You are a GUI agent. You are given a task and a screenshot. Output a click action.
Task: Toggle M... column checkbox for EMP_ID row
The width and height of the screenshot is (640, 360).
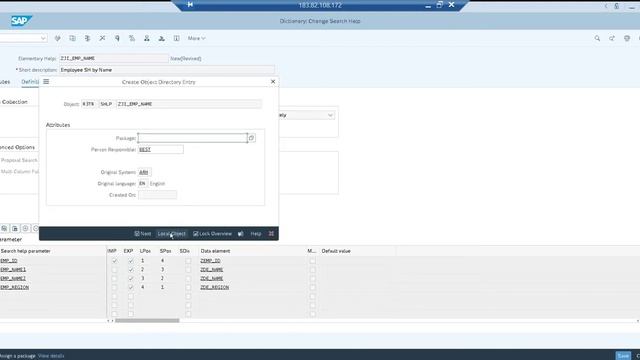coord(312,260)
